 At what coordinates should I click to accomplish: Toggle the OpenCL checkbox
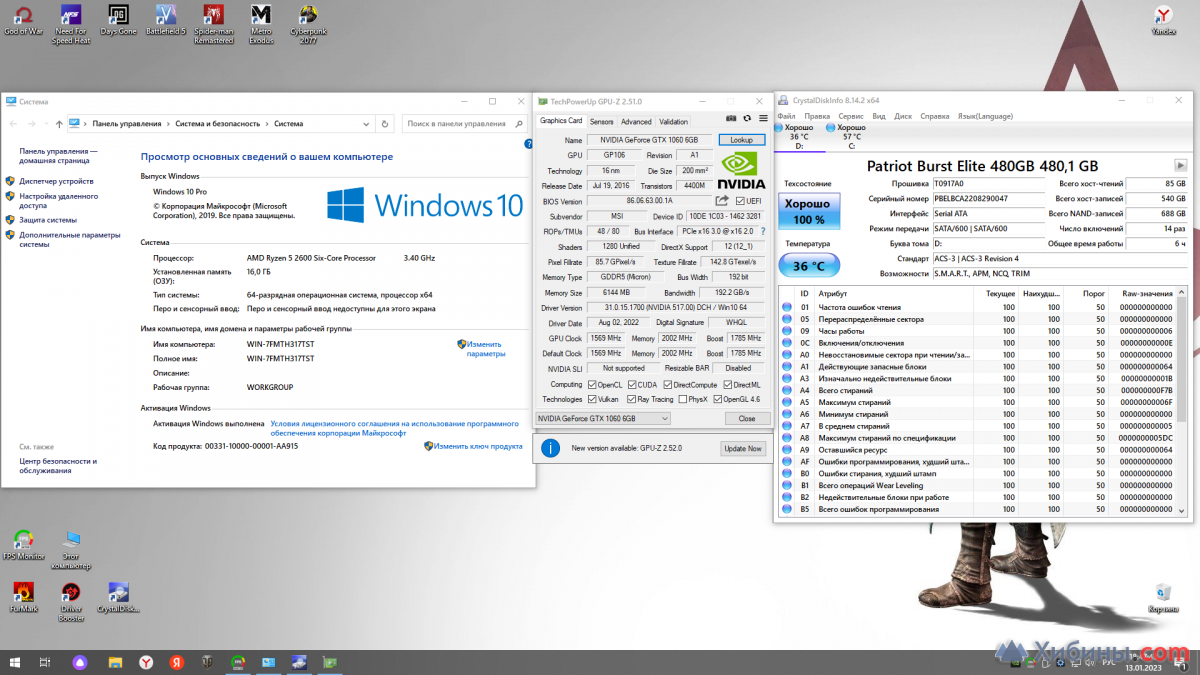[x=591, y=384]
